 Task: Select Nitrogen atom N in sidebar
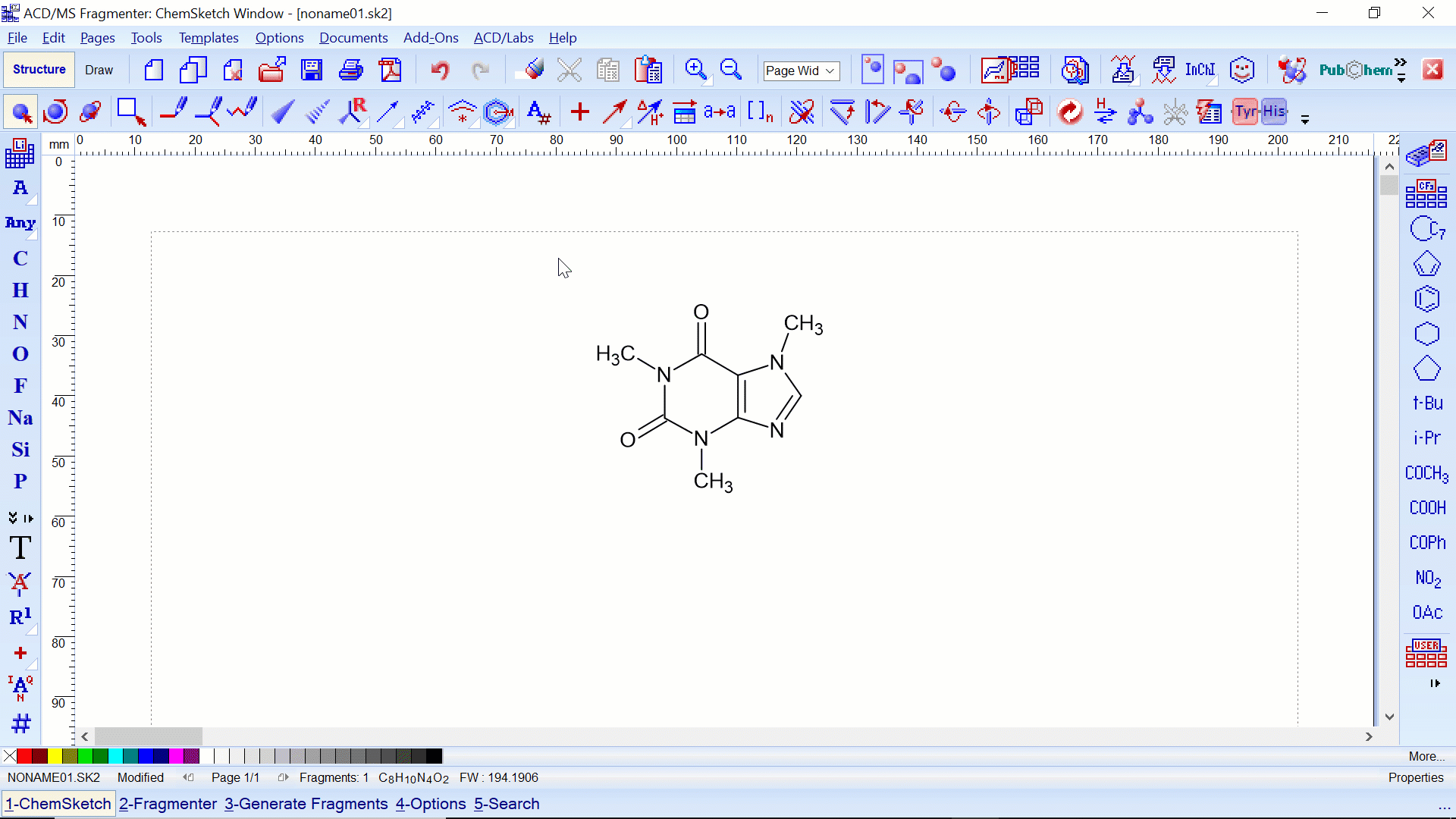[x=20, y=322]
